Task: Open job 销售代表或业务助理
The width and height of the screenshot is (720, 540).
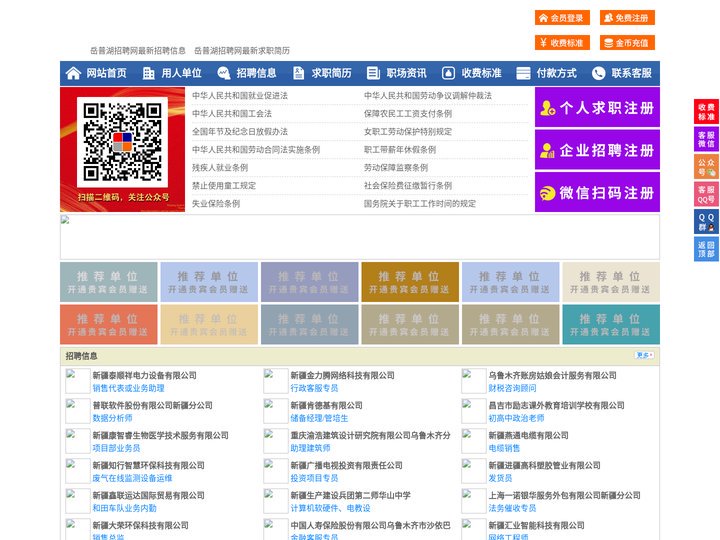Action: click(128, 388)
